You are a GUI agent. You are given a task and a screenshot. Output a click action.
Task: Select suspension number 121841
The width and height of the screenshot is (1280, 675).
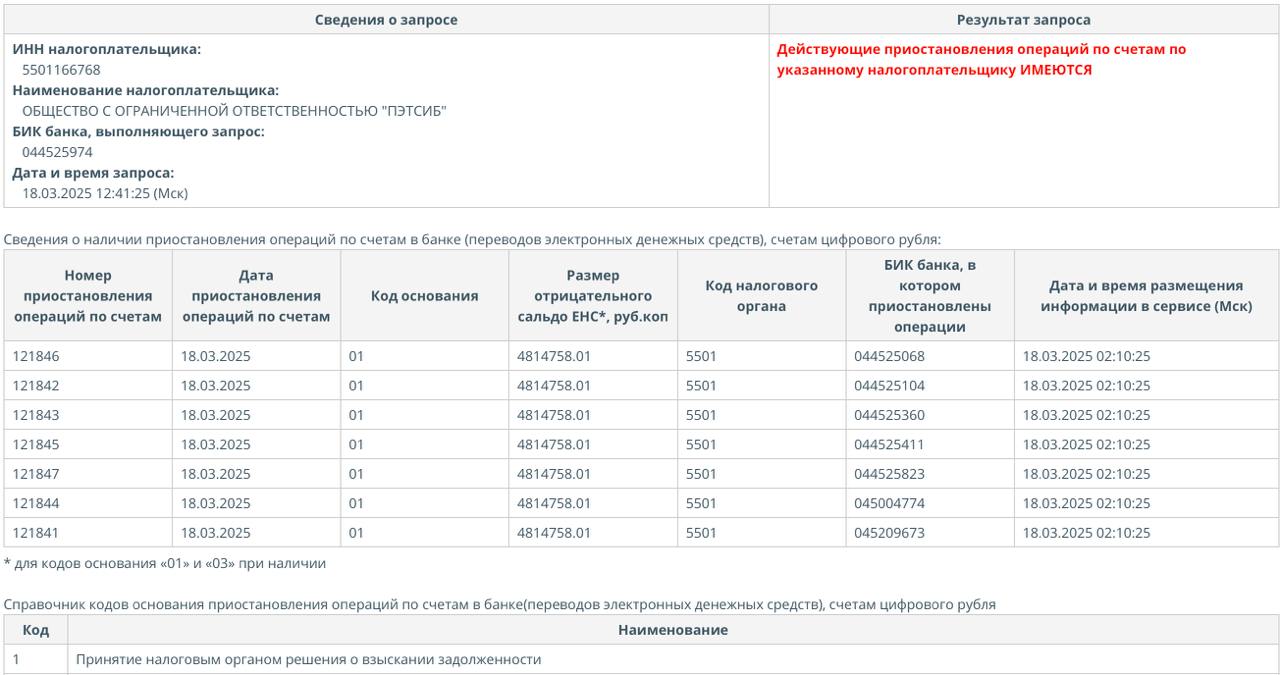click(37, 533)
